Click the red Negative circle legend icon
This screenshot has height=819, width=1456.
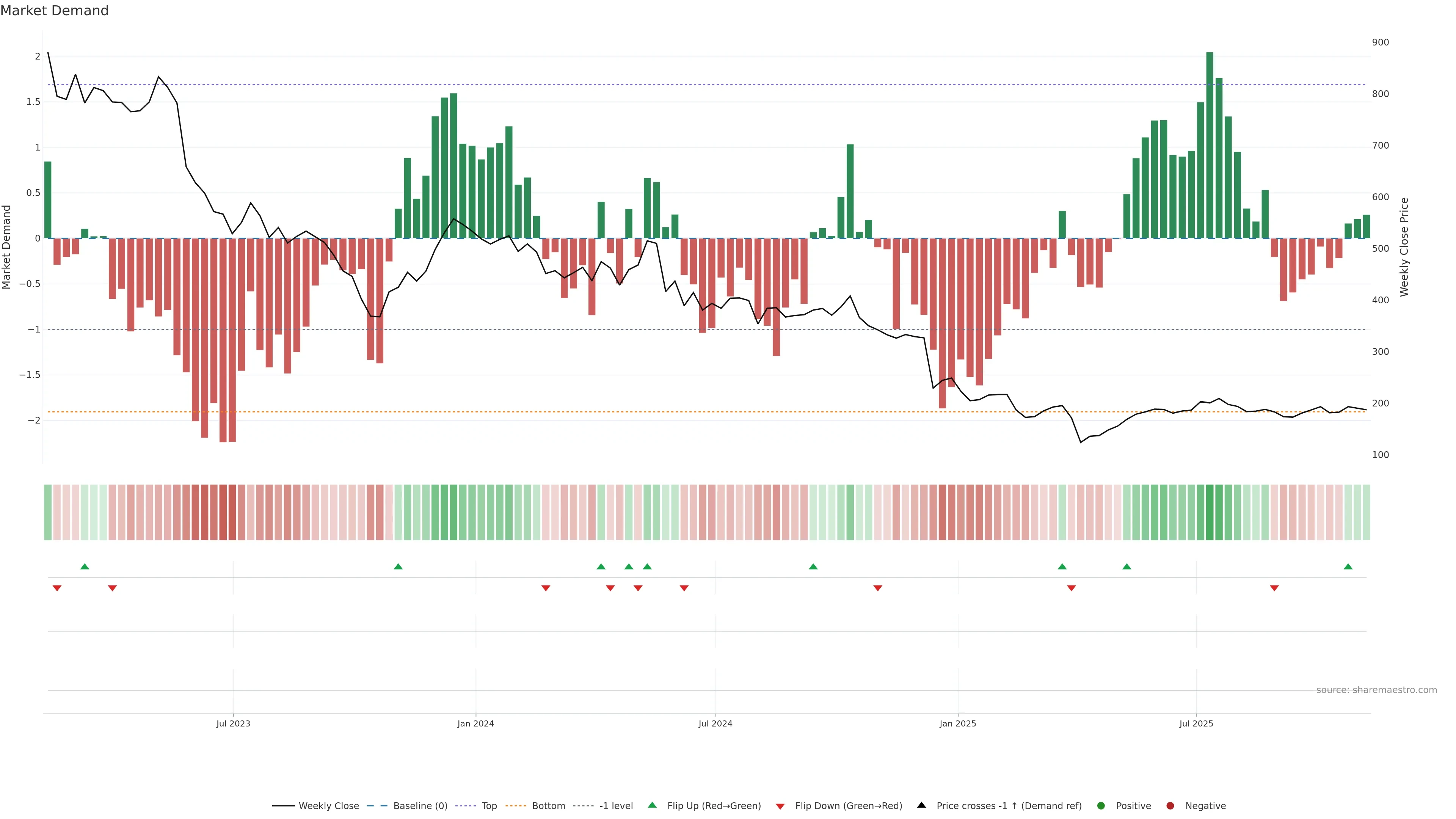point(1170,805)
